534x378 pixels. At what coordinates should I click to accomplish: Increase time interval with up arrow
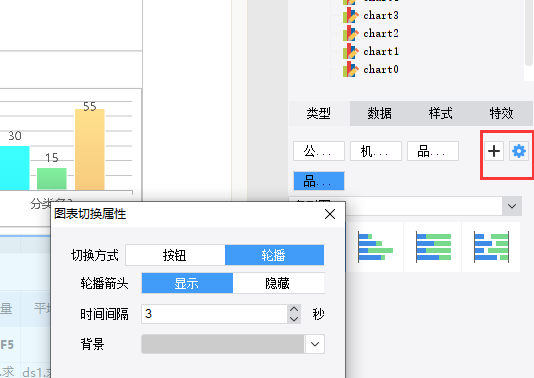(294, 309)
